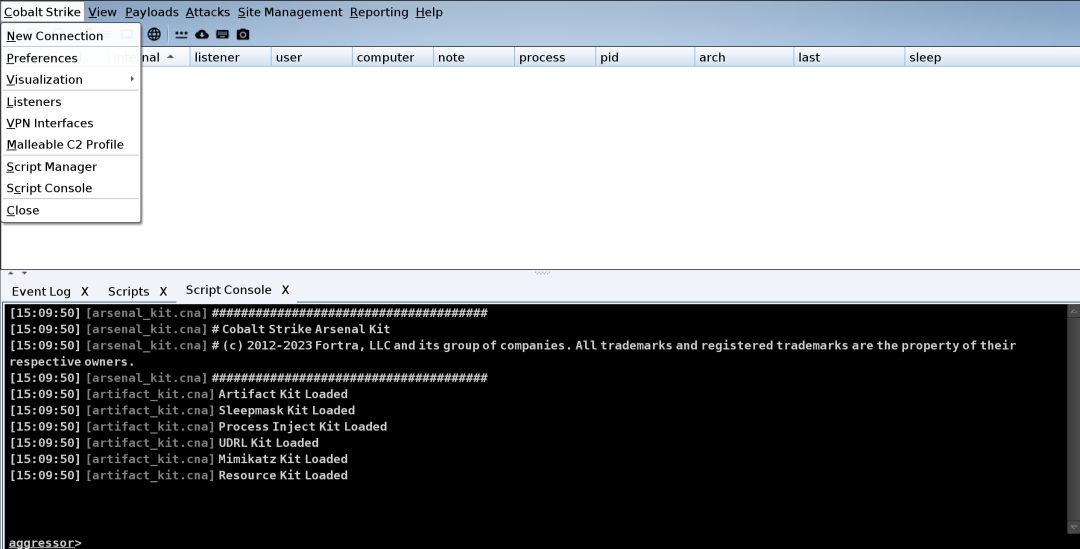Click the split pane collapse-up arrow
The image size is (1080, 549).
10,273
